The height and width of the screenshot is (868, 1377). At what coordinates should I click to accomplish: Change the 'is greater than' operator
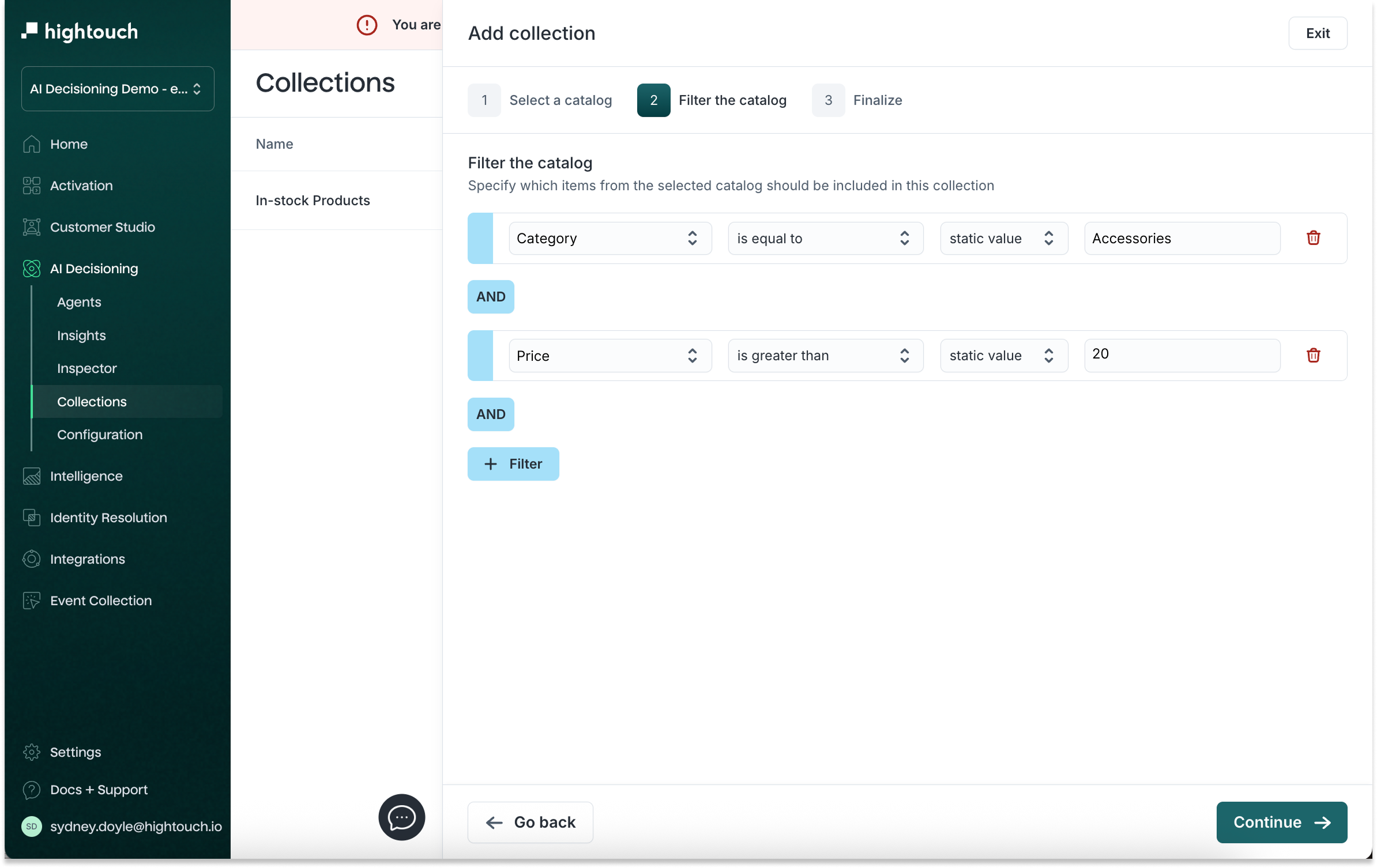[825, 355]
